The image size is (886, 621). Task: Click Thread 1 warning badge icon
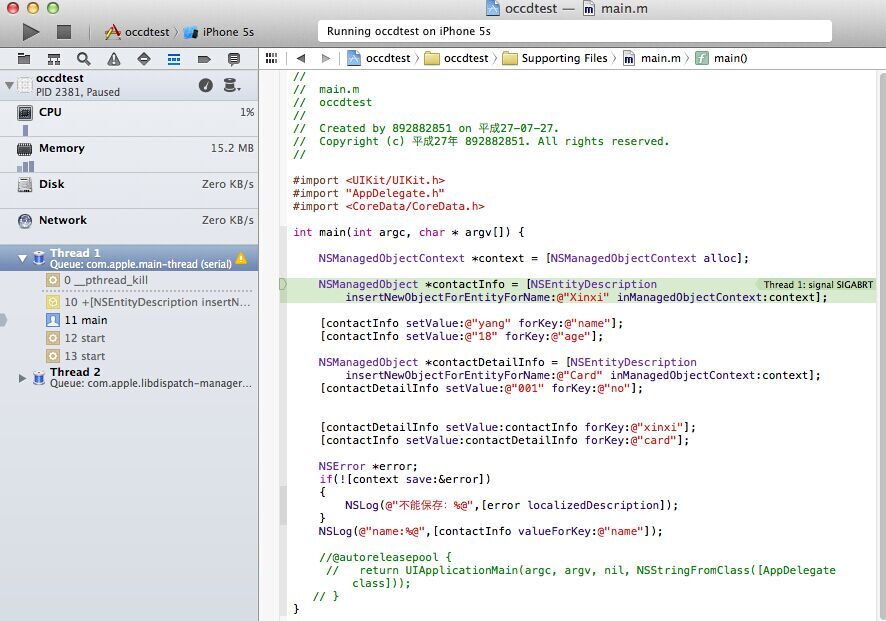[241, 258]
